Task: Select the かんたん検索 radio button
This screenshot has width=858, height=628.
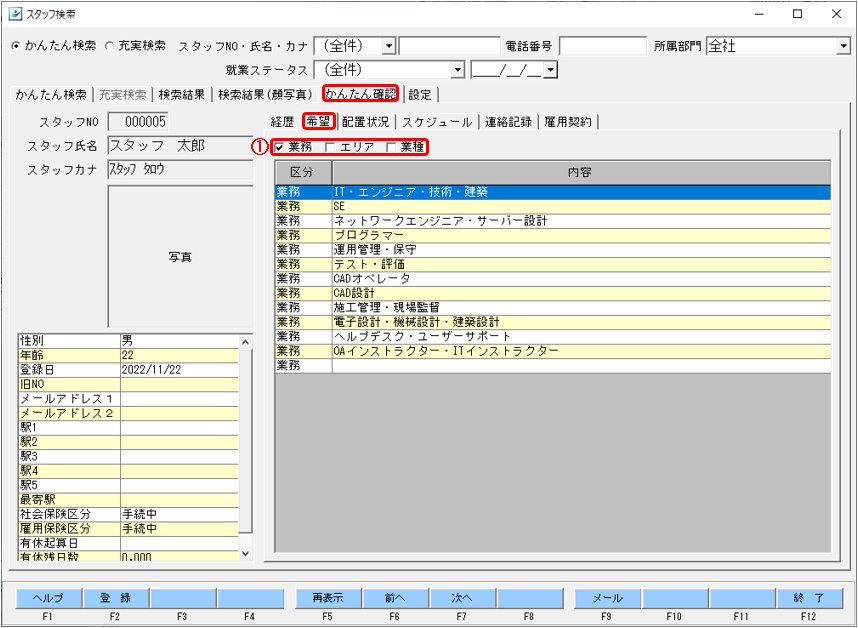Action: [x=15, y=46]
